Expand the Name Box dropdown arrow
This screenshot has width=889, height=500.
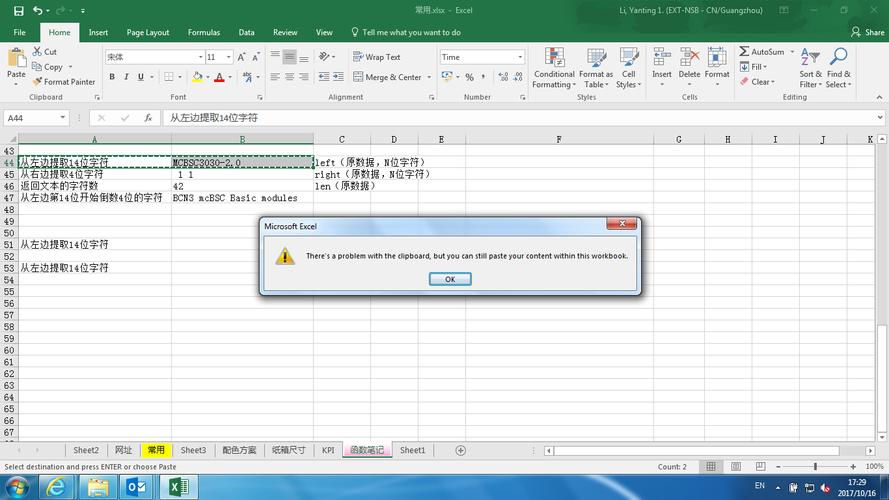pyautogui.click(x=62, y=118)
